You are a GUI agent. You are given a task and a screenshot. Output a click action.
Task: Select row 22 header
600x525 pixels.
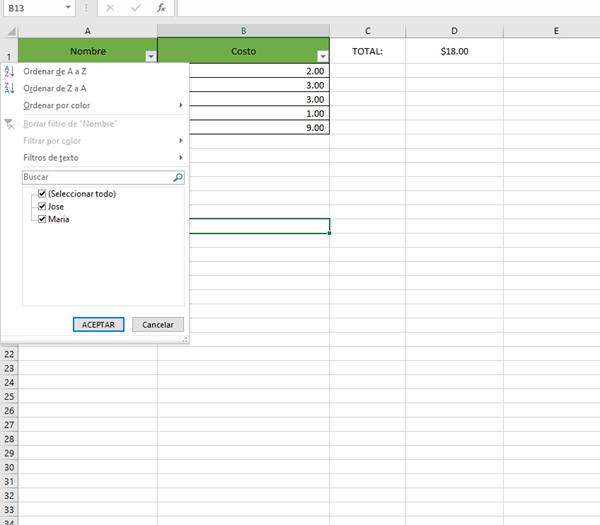[9, 354]
